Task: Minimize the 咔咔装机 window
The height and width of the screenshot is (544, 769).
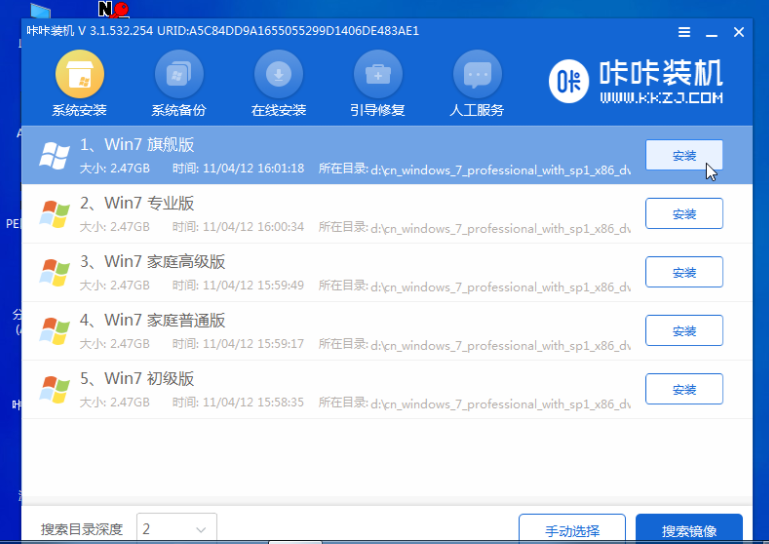Action: 711,32
